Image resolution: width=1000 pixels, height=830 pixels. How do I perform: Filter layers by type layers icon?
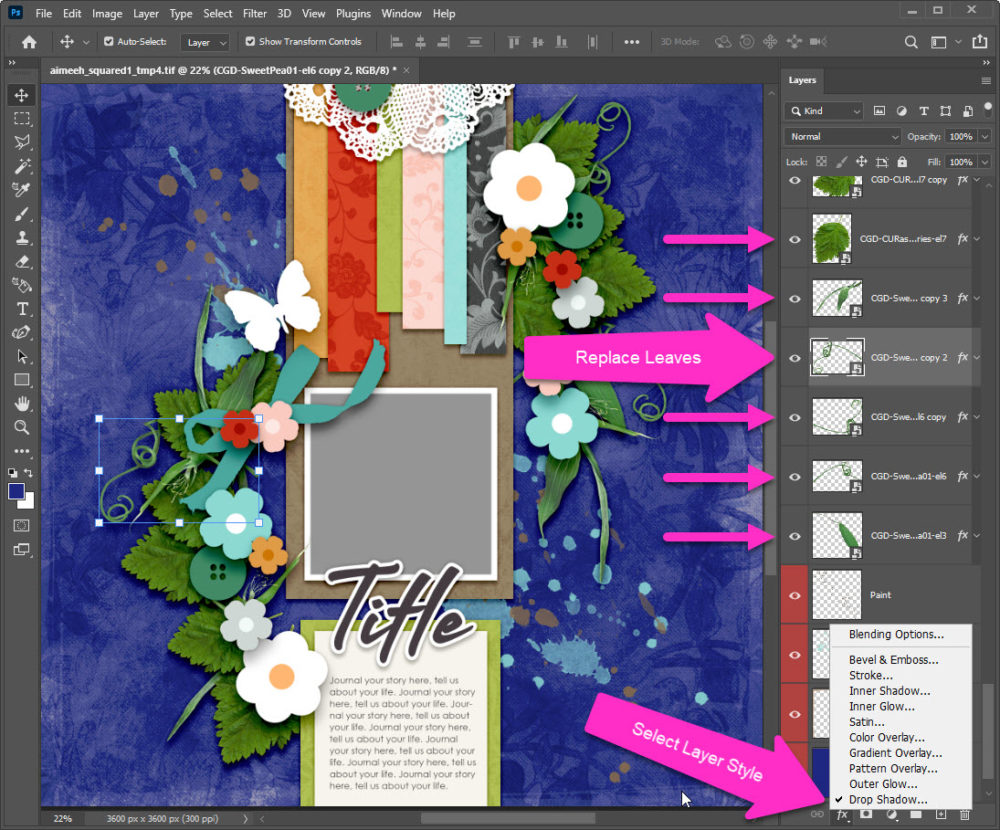pos(923,111)
